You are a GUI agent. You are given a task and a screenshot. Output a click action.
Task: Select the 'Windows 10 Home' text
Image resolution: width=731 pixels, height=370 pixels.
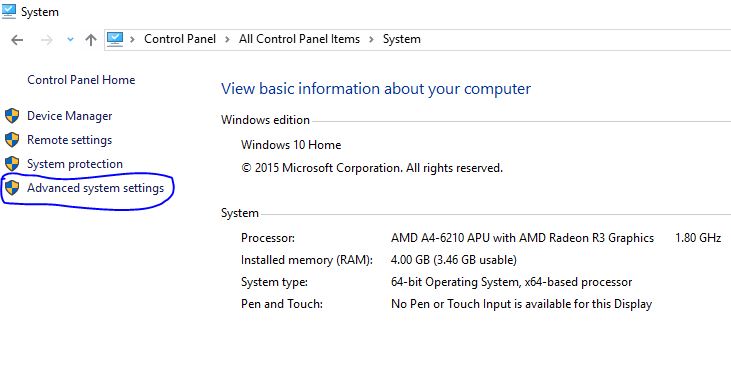[291, 145]
